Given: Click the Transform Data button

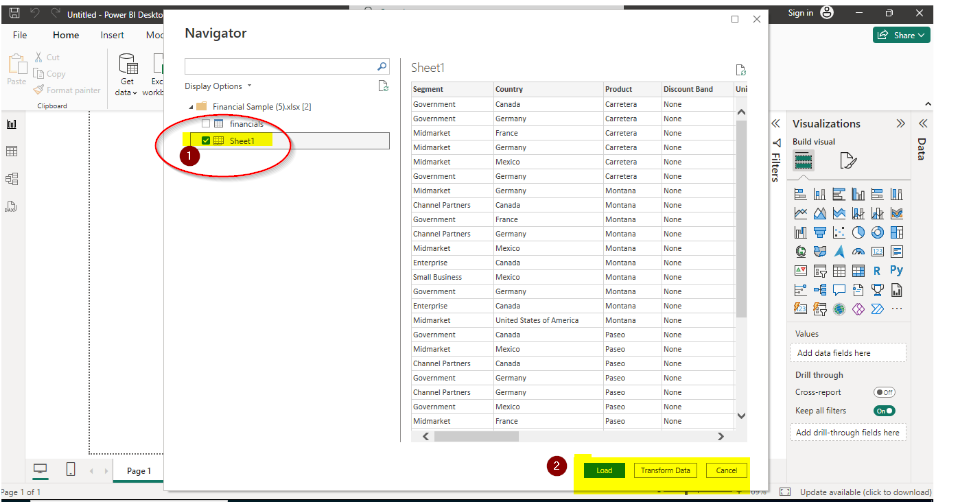Looking at the screenshot, I should [665, 470].
